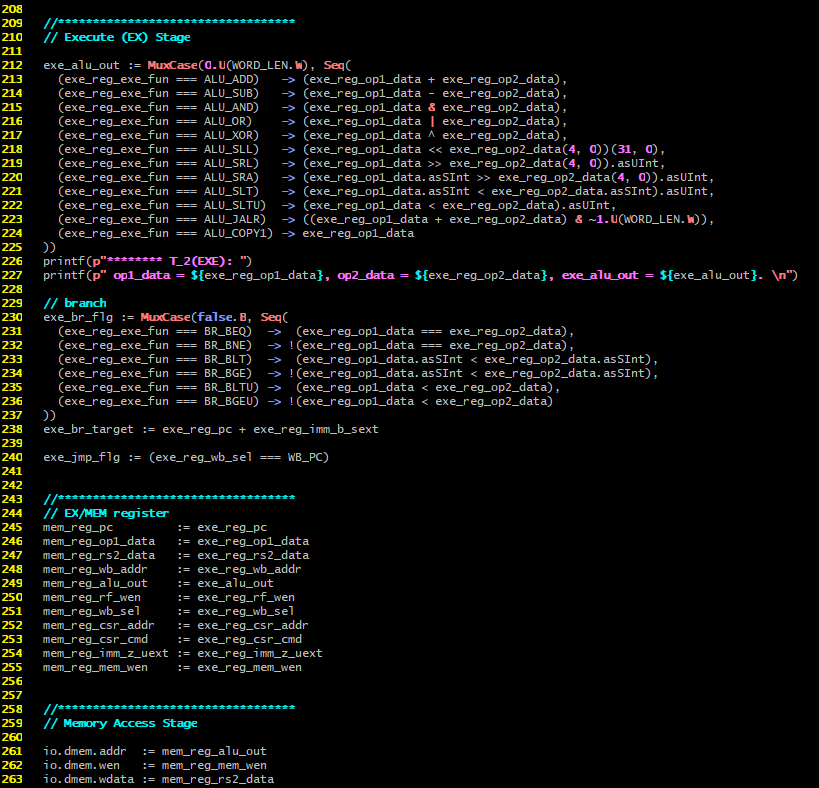
Task: Click '~1.U' on the ALU_JALR line
Action: [x=603, y=219]
